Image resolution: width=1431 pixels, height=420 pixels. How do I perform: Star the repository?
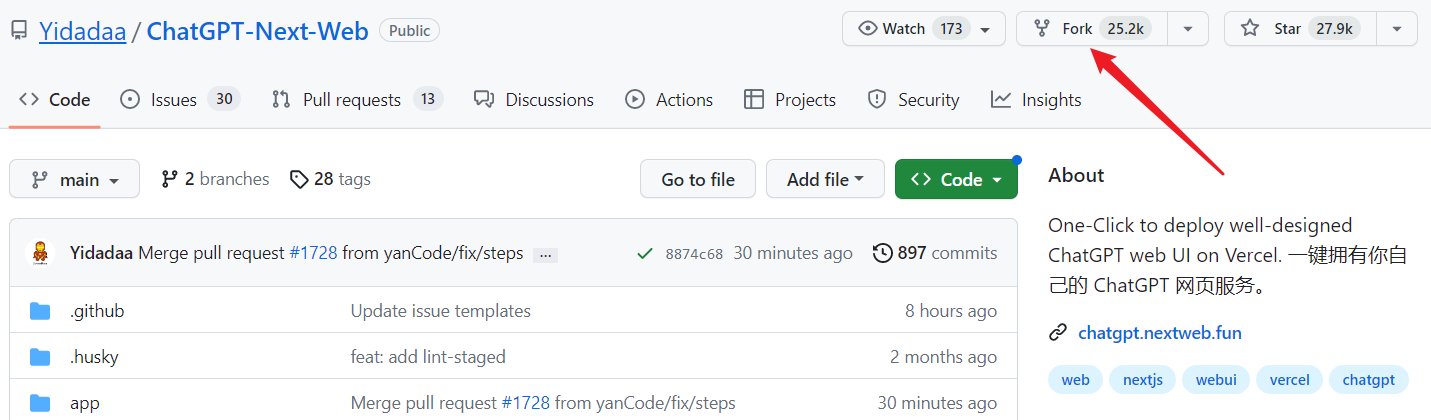[x=1300, y=29]
